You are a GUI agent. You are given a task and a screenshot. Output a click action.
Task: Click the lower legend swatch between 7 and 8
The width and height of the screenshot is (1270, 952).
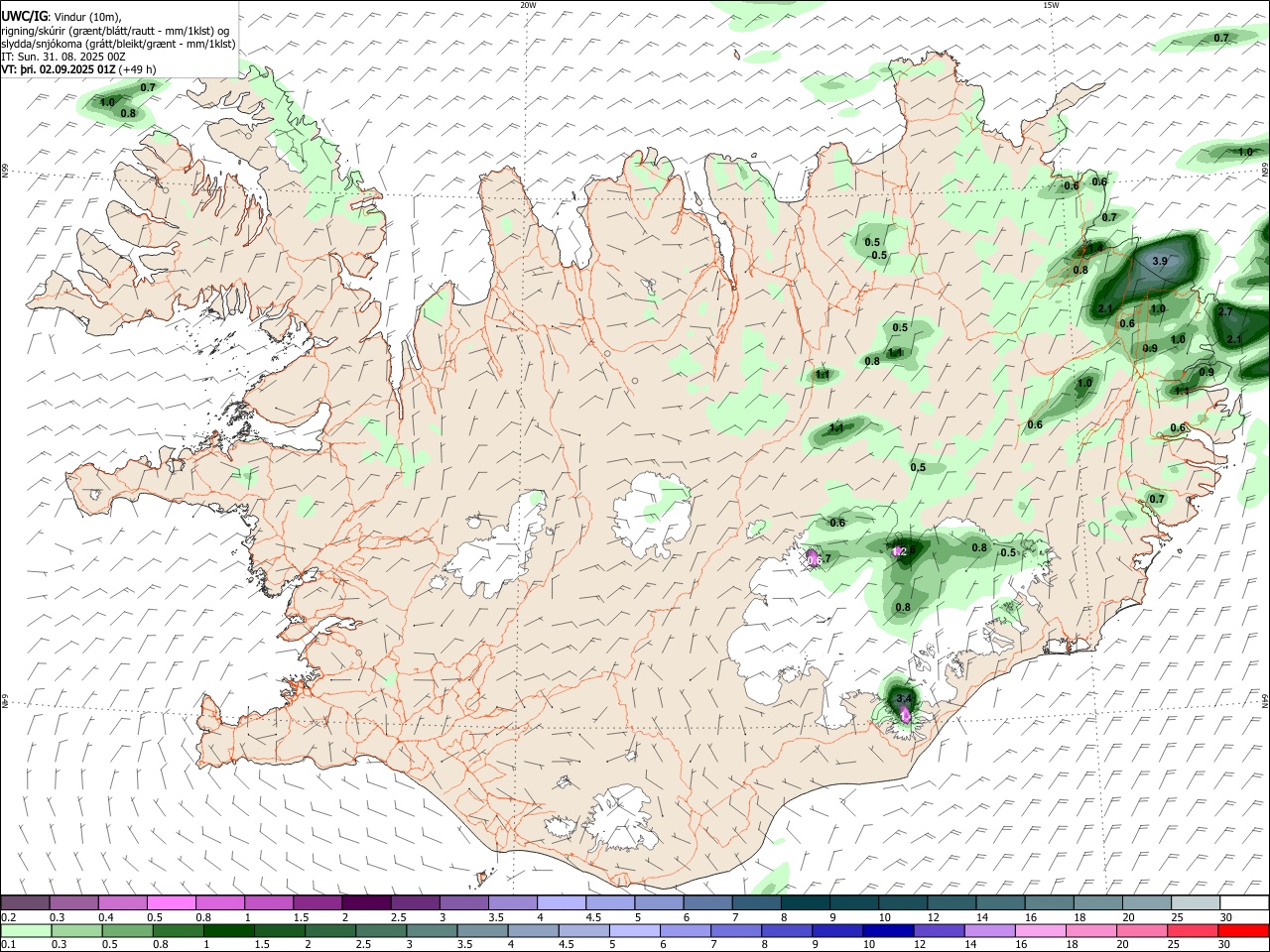tap(735, 930)
